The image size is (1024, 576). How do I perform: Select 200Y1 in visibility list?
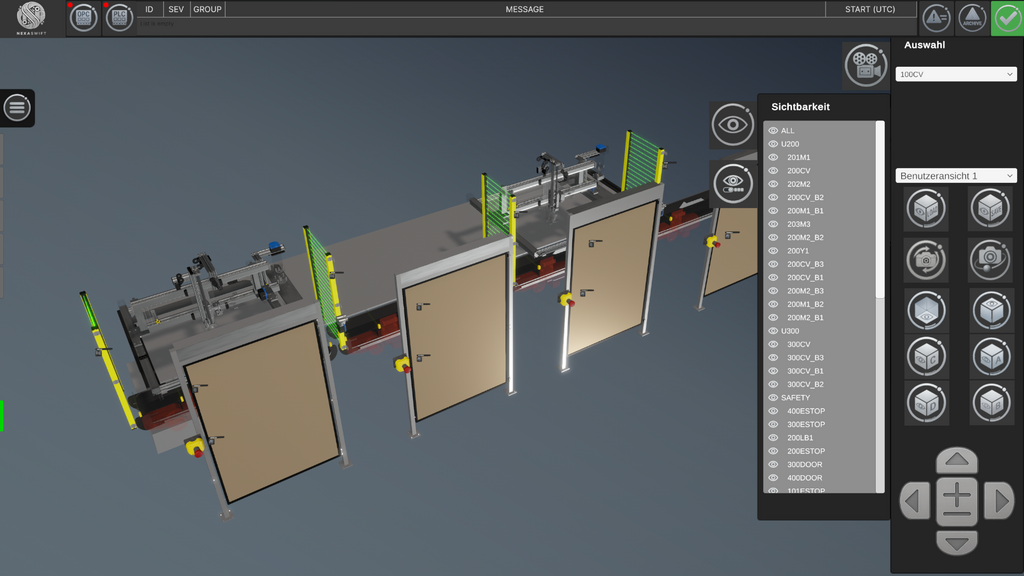click(x=798, y=251)
